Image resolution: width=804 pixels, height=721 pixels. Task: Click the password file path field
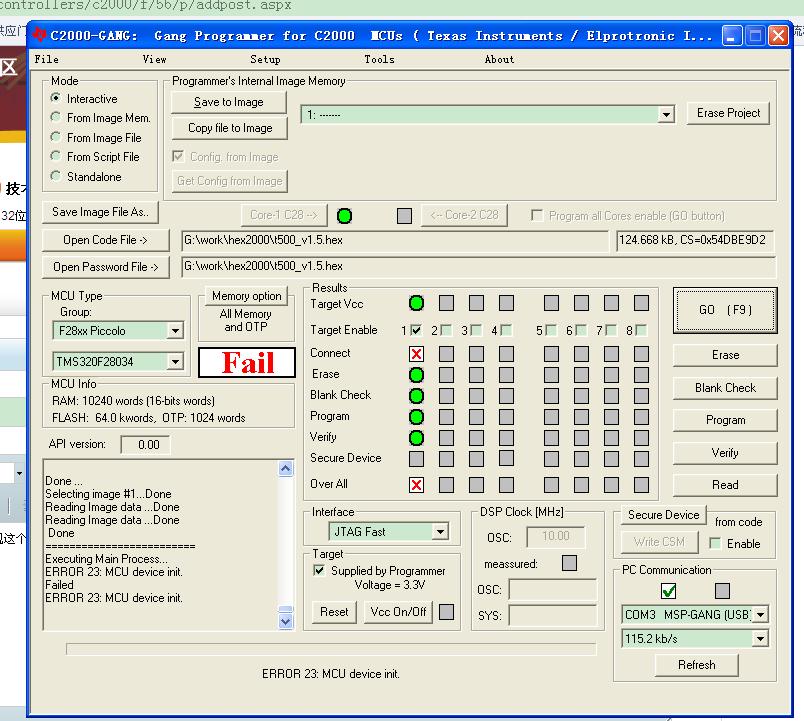[478, 266]
